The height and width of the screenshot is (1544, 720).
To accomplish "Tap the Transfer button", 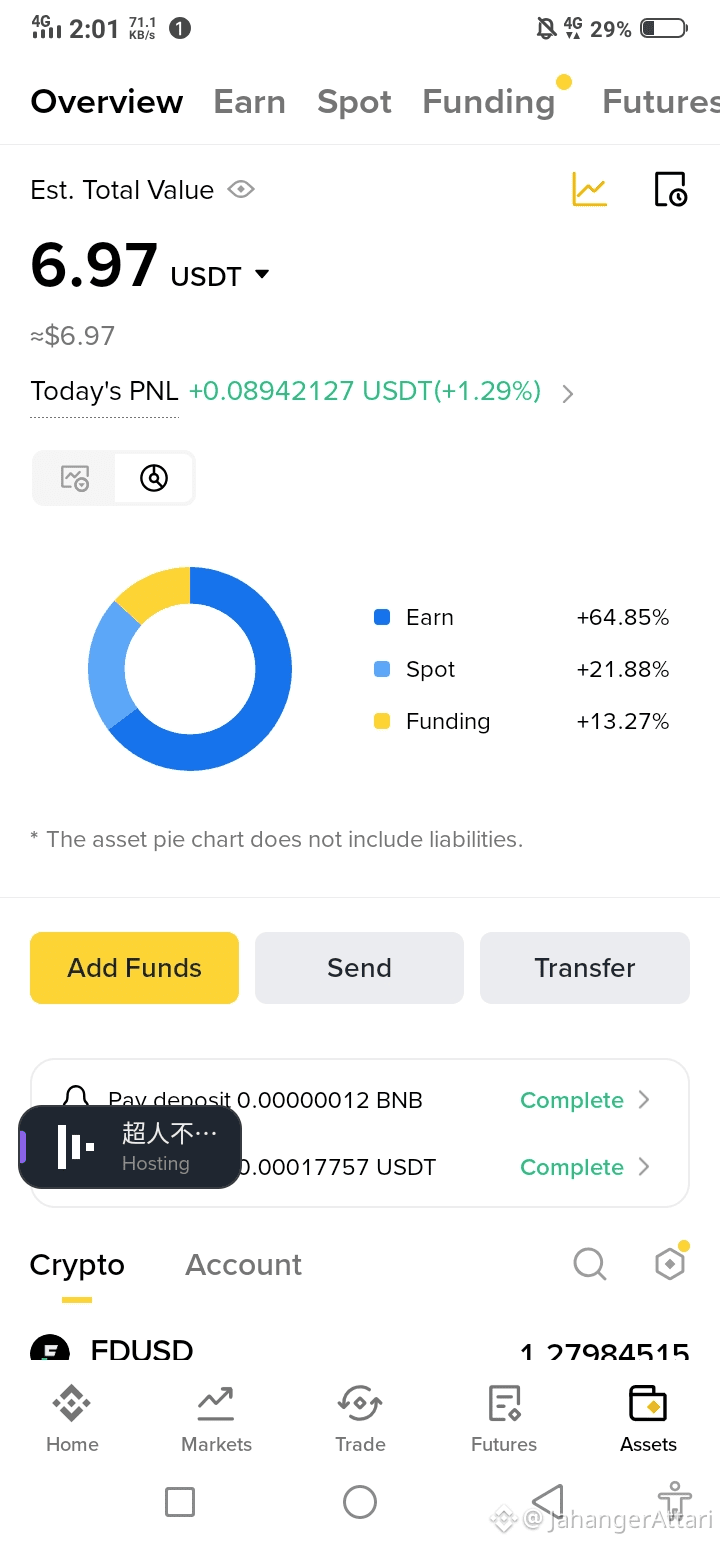I will coord(585,968).
